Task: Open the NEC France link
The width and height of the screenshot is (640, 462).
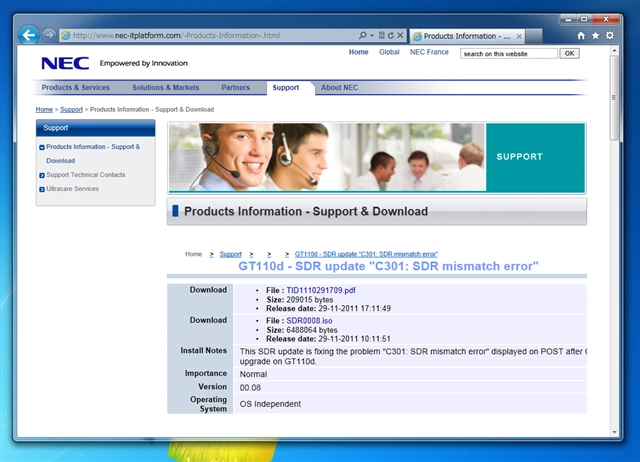Action: tap(429, 52)
